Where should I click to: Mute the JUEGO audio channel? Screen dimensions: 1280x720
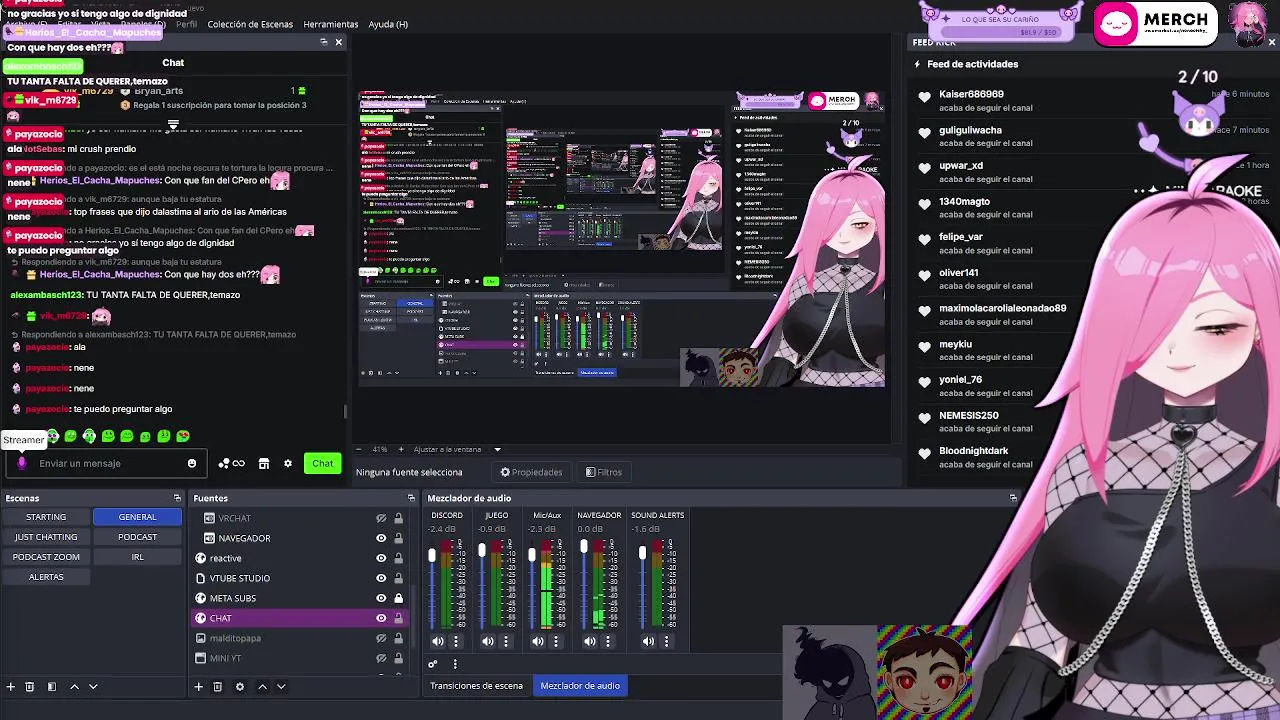click(488, 641)
